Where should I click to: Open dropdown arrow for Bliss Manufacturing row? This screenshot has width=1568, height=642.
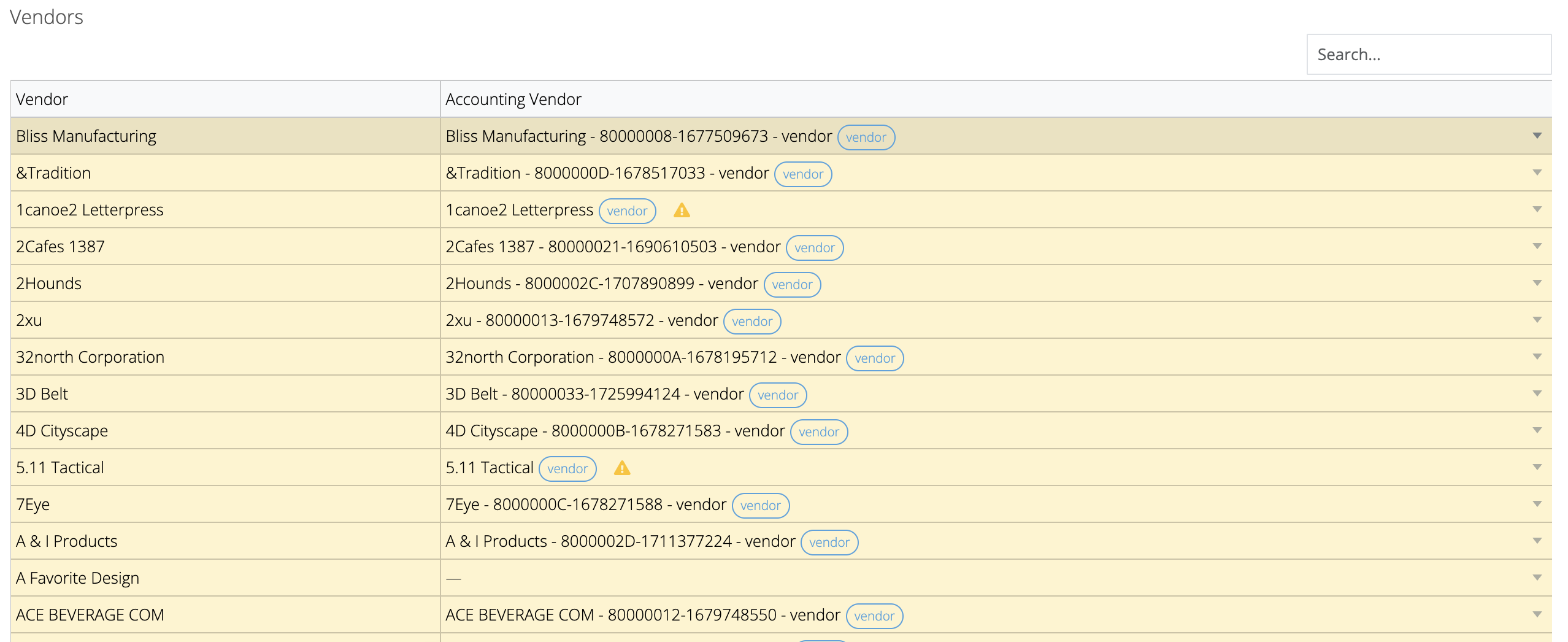pos(1537,136)
